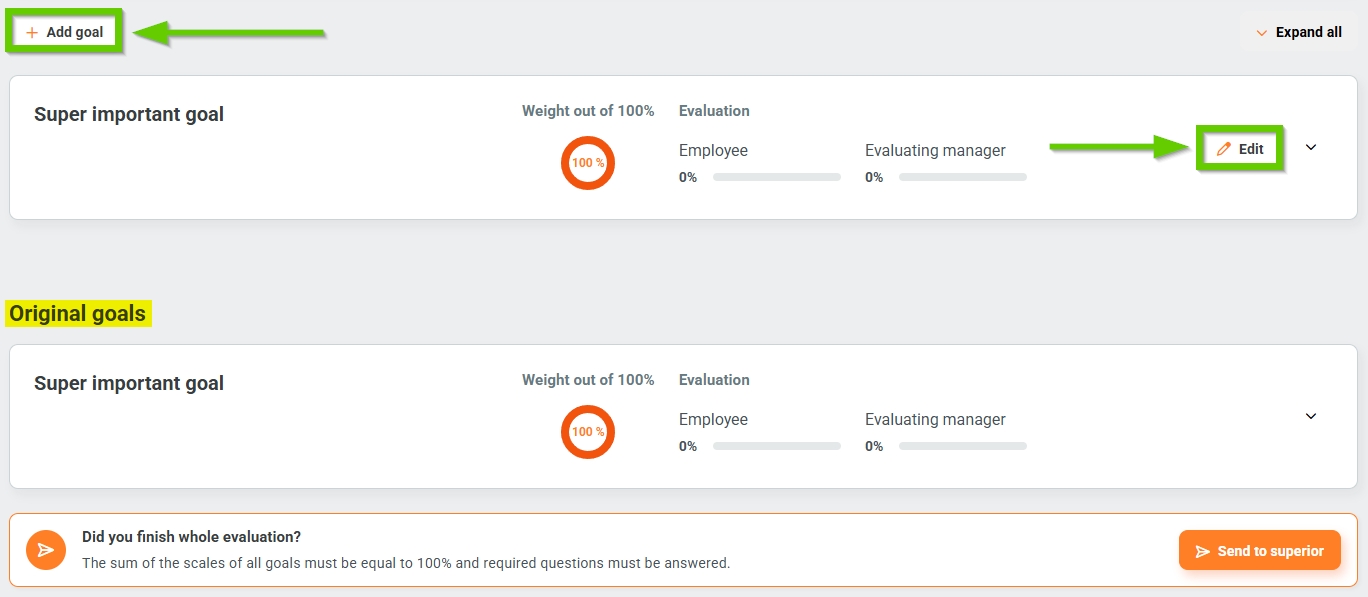
Task: Click the pencil icon next to Edit
Action: 1224,149
